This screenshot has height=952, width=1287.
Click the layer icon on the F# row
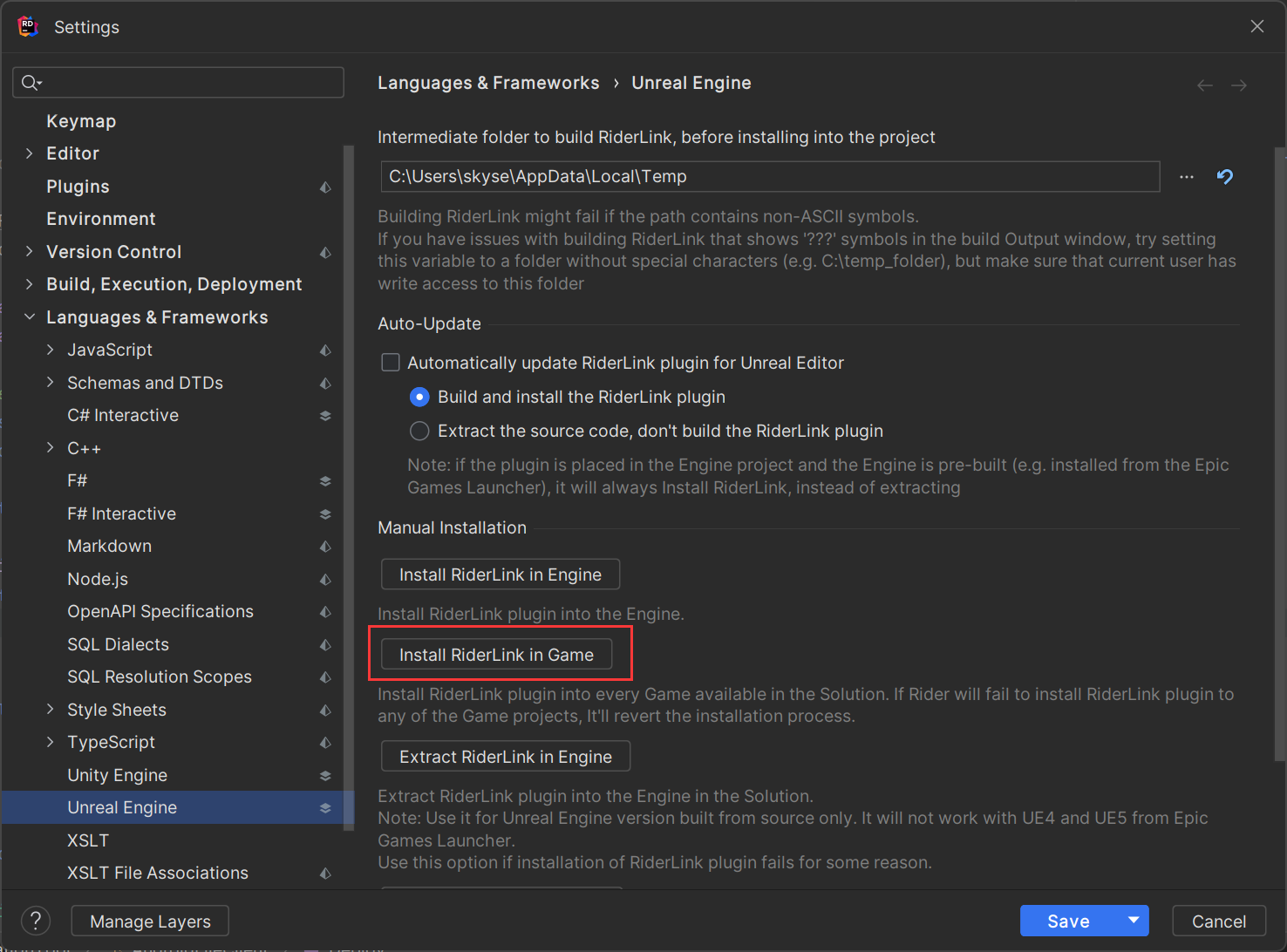pos(325,481)
